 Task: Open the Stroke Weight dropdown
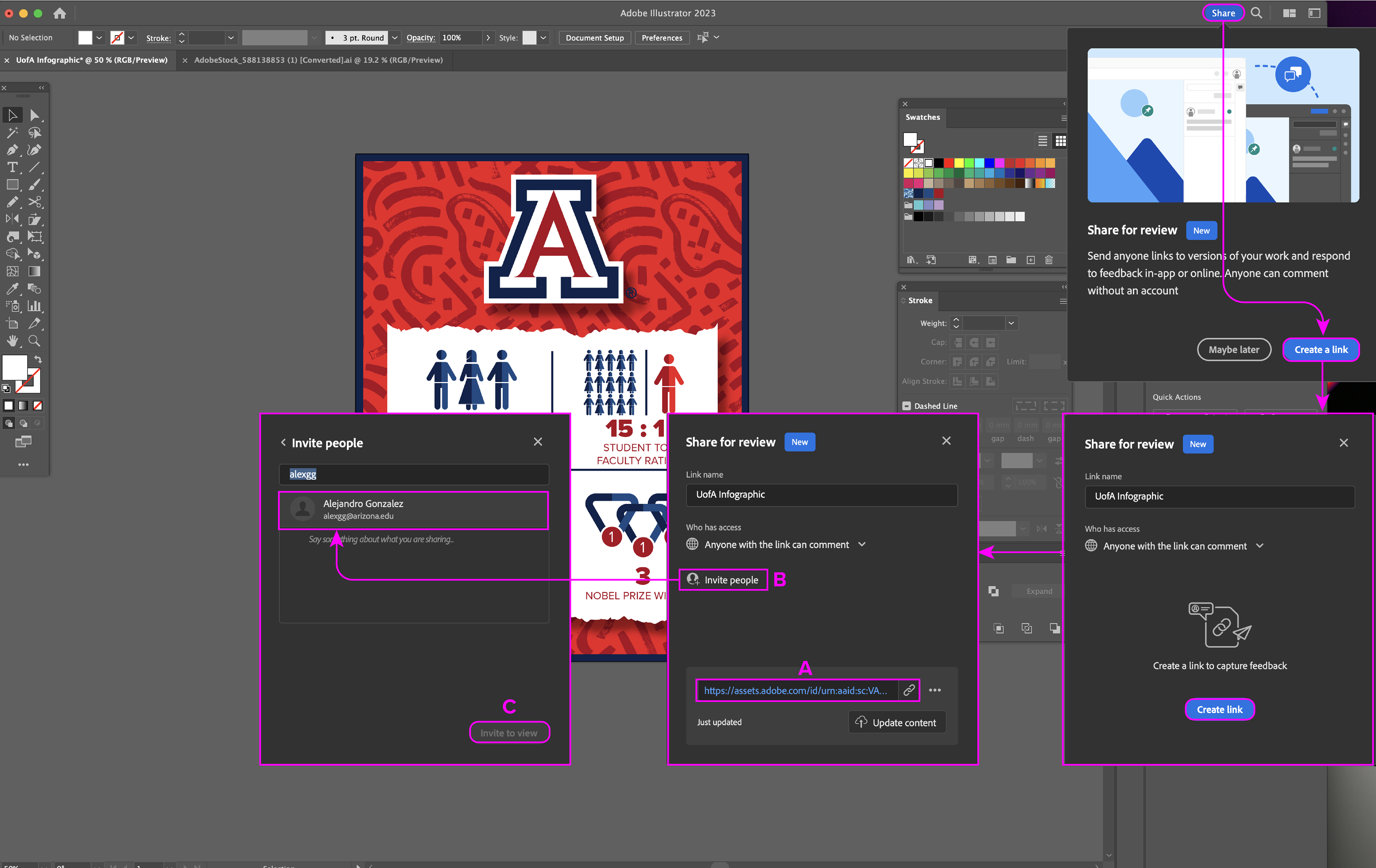[1011, 323]
